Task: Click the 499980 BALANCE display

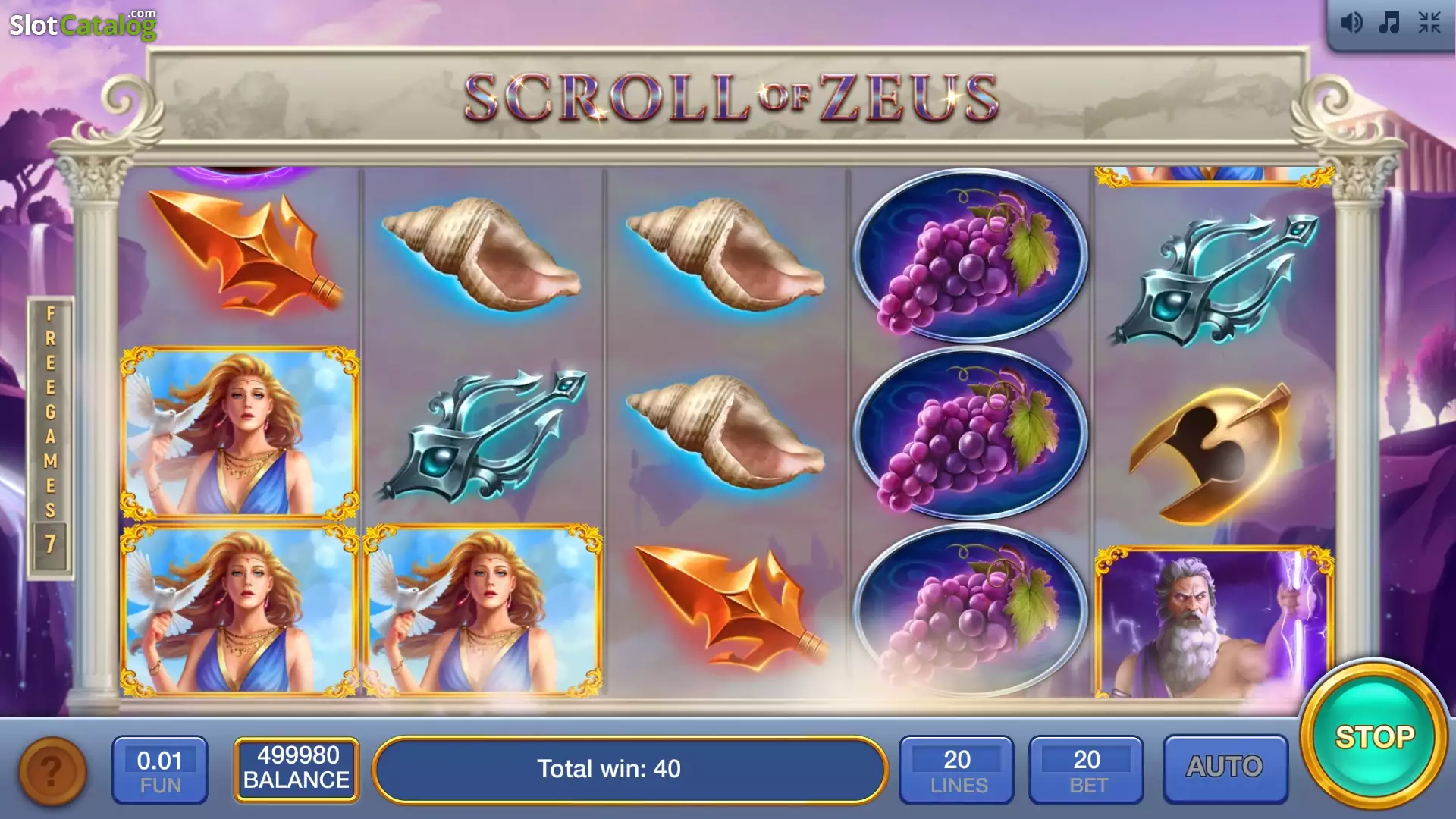Action: (297, 769)
